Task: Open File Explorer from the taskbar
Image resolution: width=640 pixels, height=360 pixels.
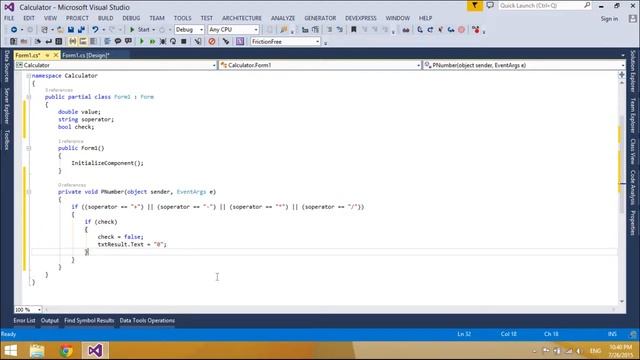Action: pyautogui.click(x=37, y=351)
